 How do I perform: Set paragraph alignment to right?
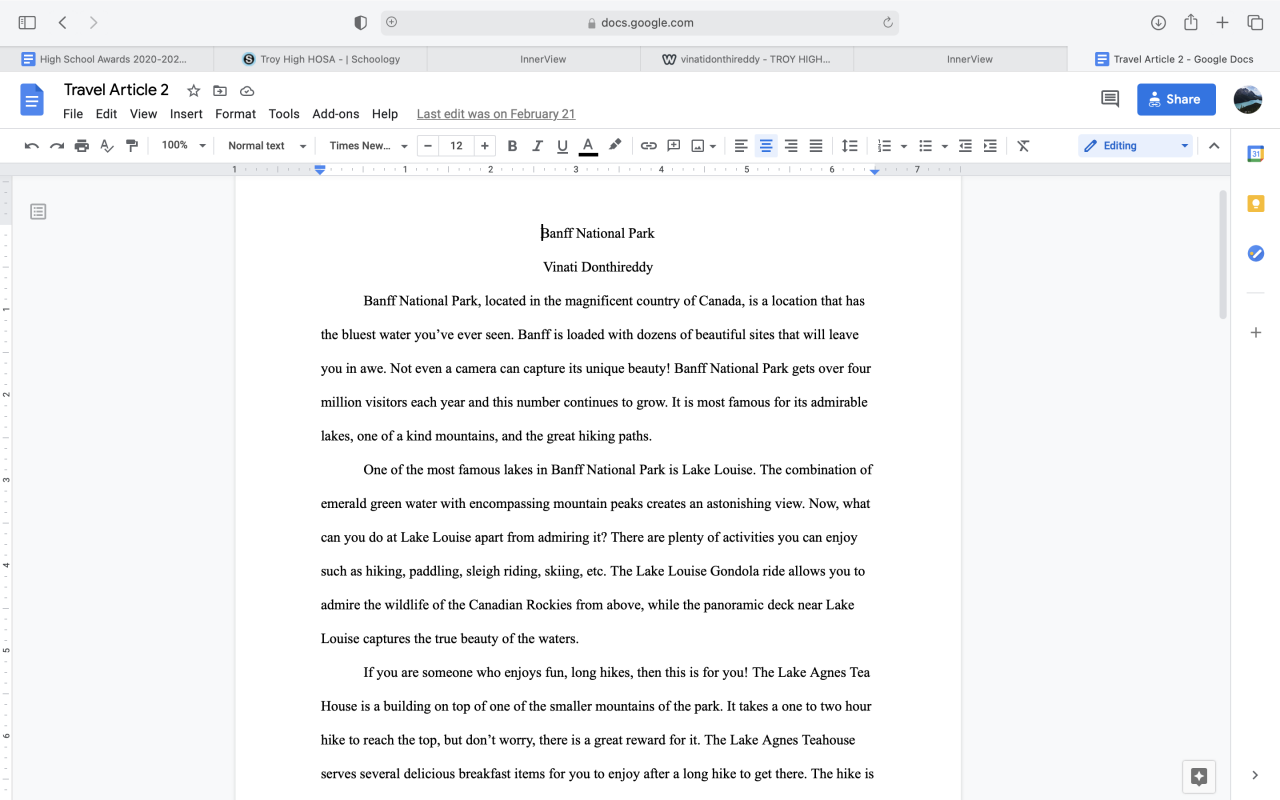791,146
